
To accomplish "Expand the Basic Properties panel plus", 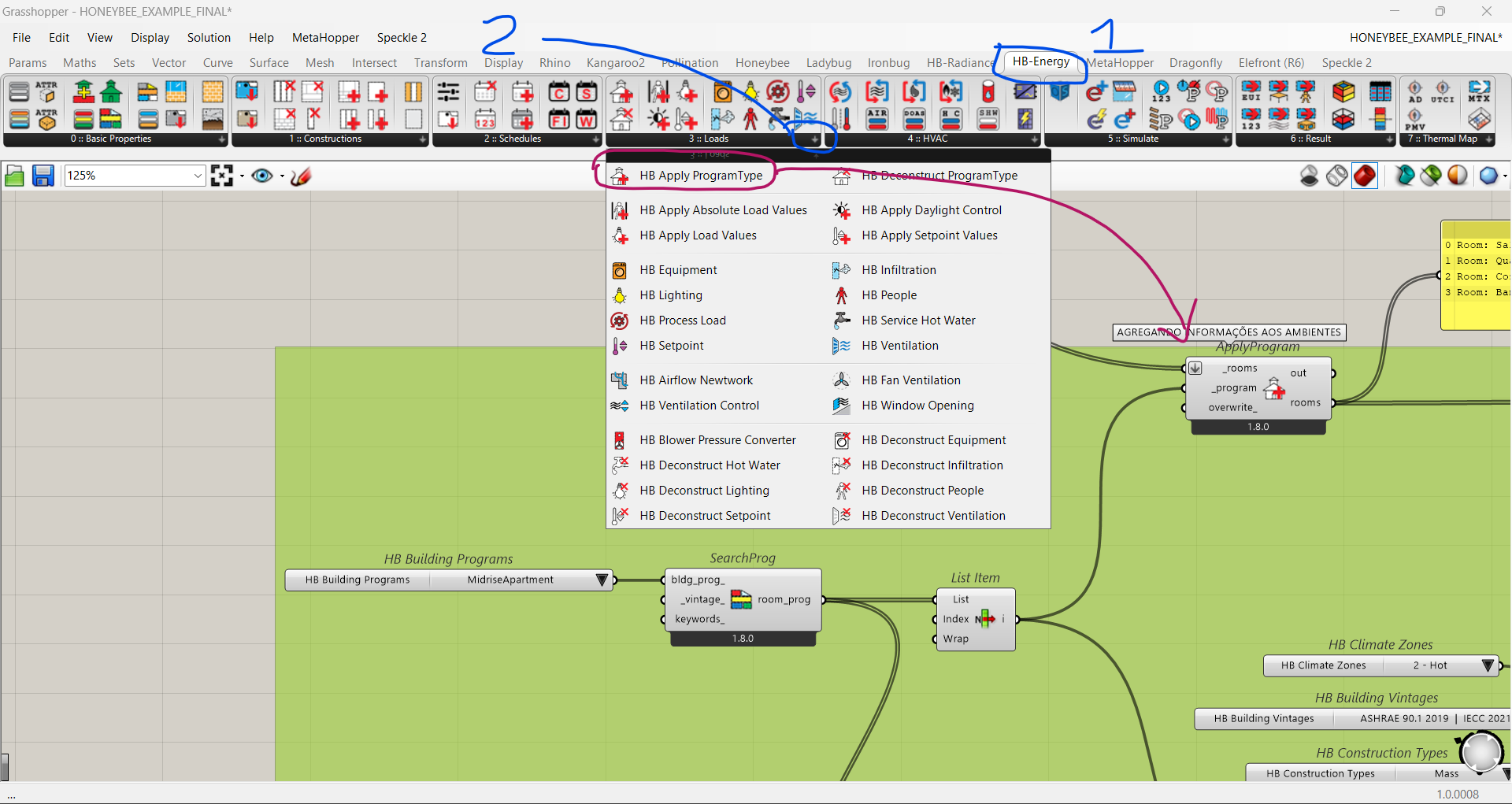I will (221, 139).
